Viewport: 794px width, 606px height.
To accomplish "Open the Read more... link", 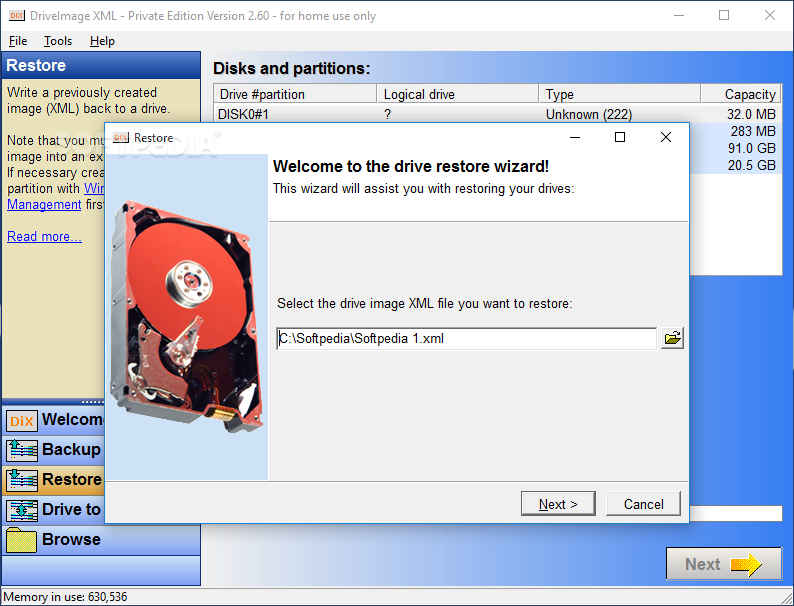I will [44, 236].
